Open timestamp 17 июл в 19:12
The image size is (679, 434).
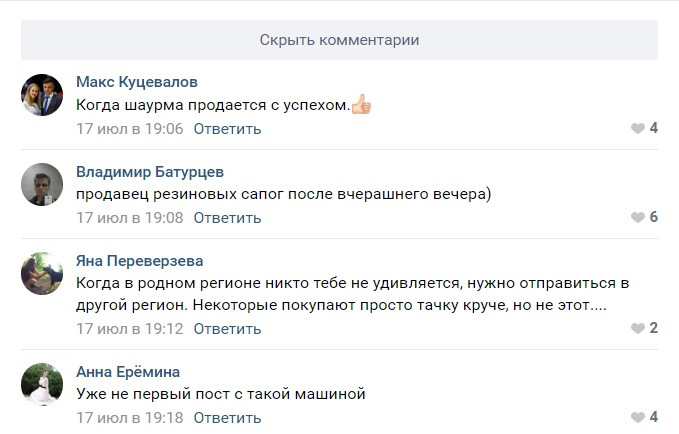130,329
